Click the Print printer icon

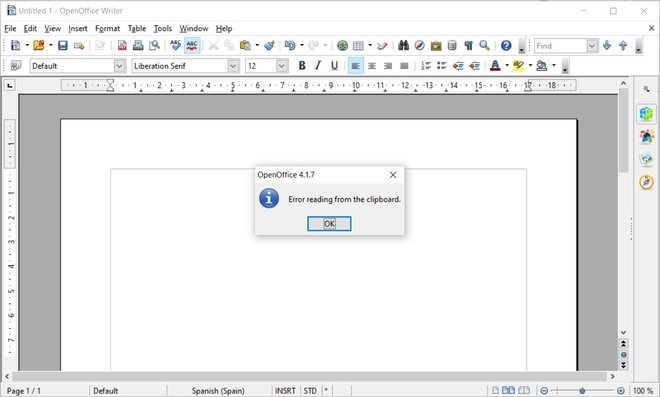(x=138, y=45)
